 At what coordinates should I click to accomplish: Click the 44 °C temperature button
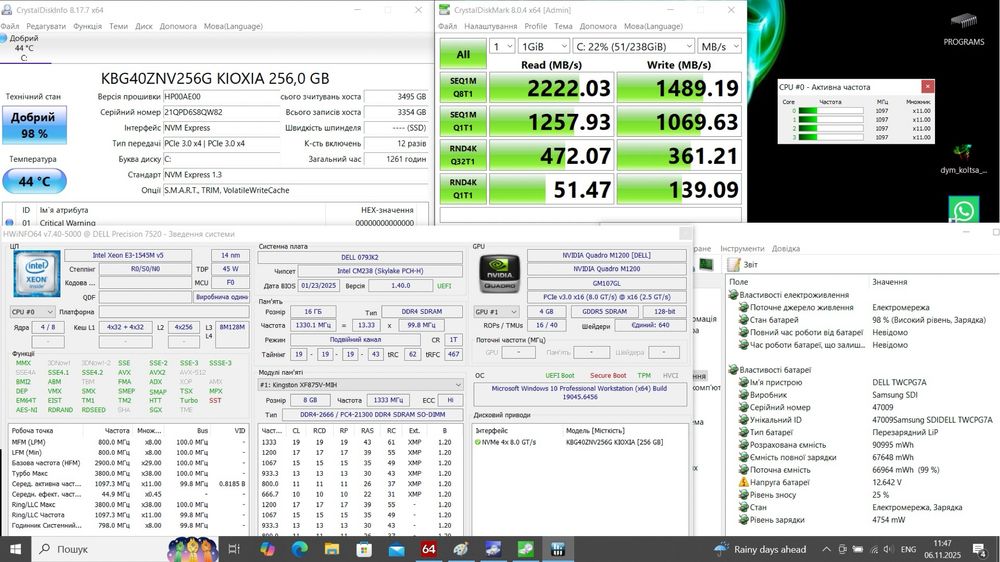click(x=34, y=181)
